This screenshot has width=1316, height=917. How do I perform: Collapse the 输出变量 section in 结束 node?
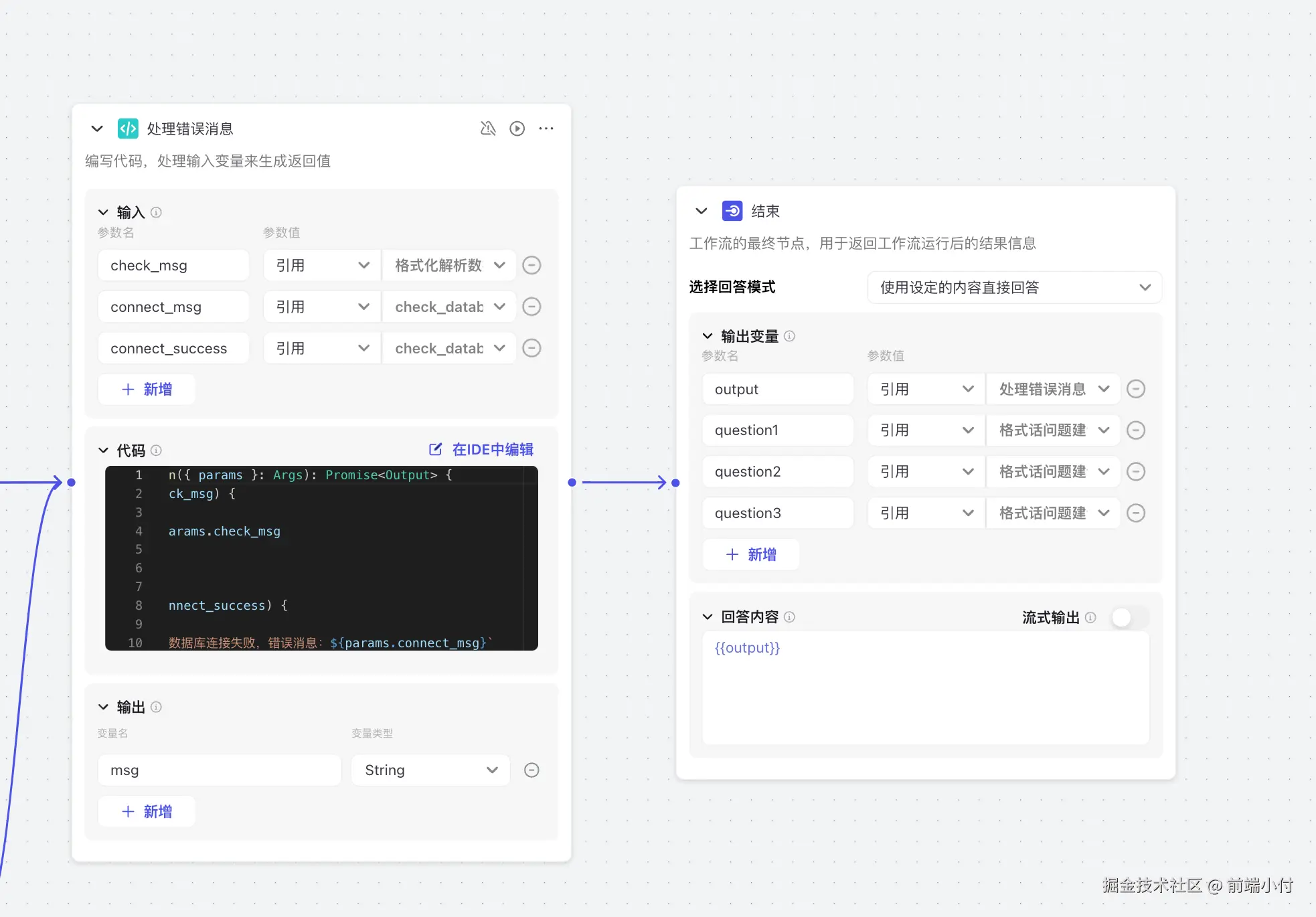[x=708, y=336]
